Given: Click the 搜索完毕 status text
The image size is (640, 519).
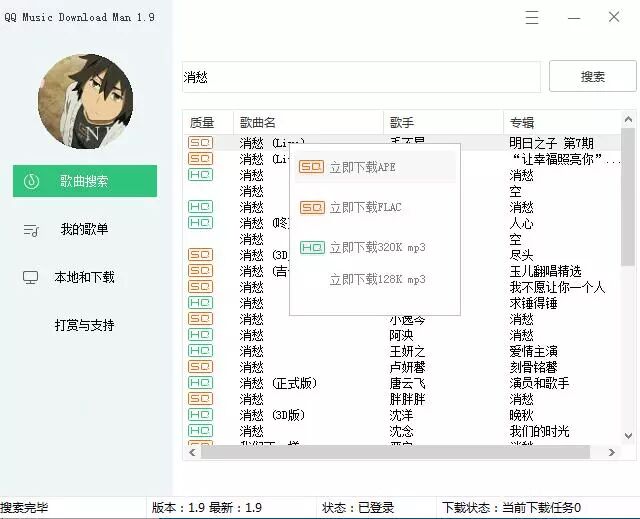Looking at the screenshot, I should [24, 508].
